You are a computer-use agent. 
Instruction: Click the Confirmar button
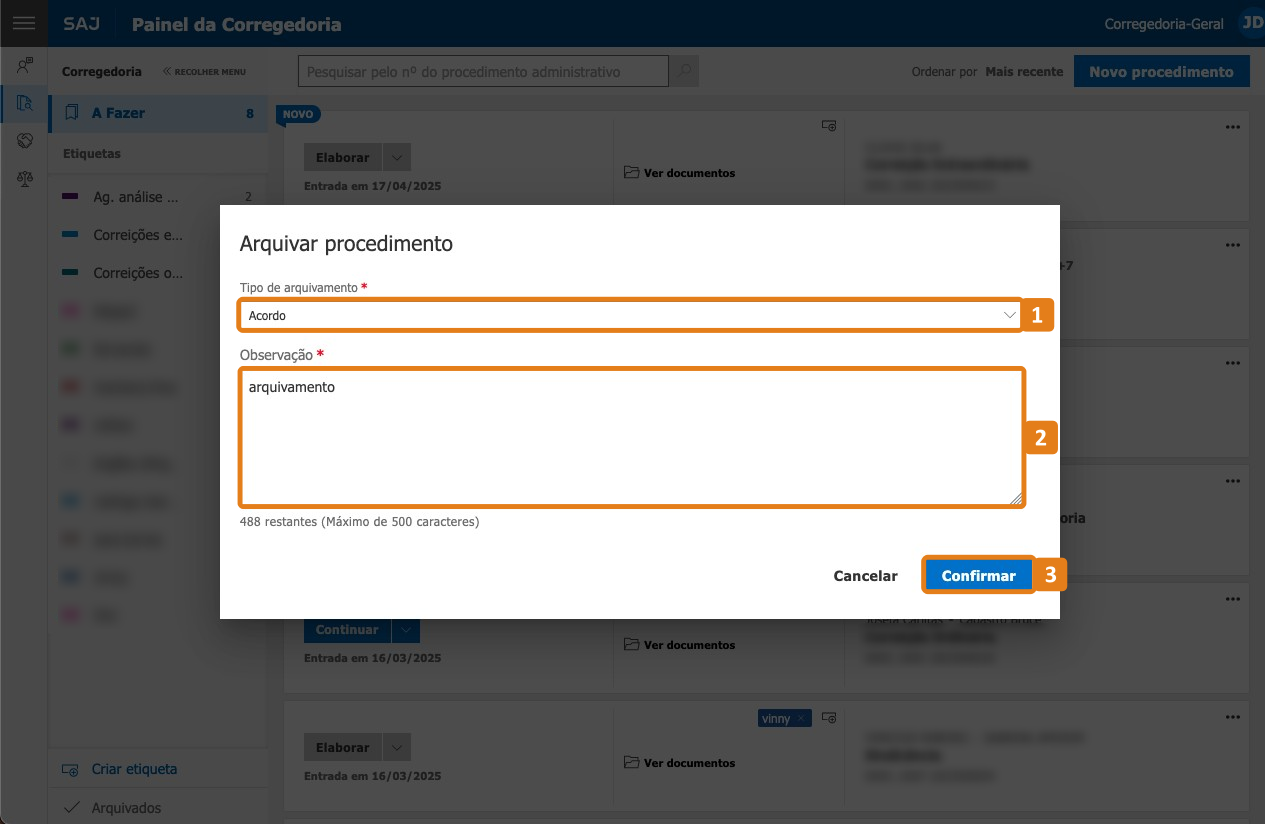pyautogui.click(x=978, y=576)
